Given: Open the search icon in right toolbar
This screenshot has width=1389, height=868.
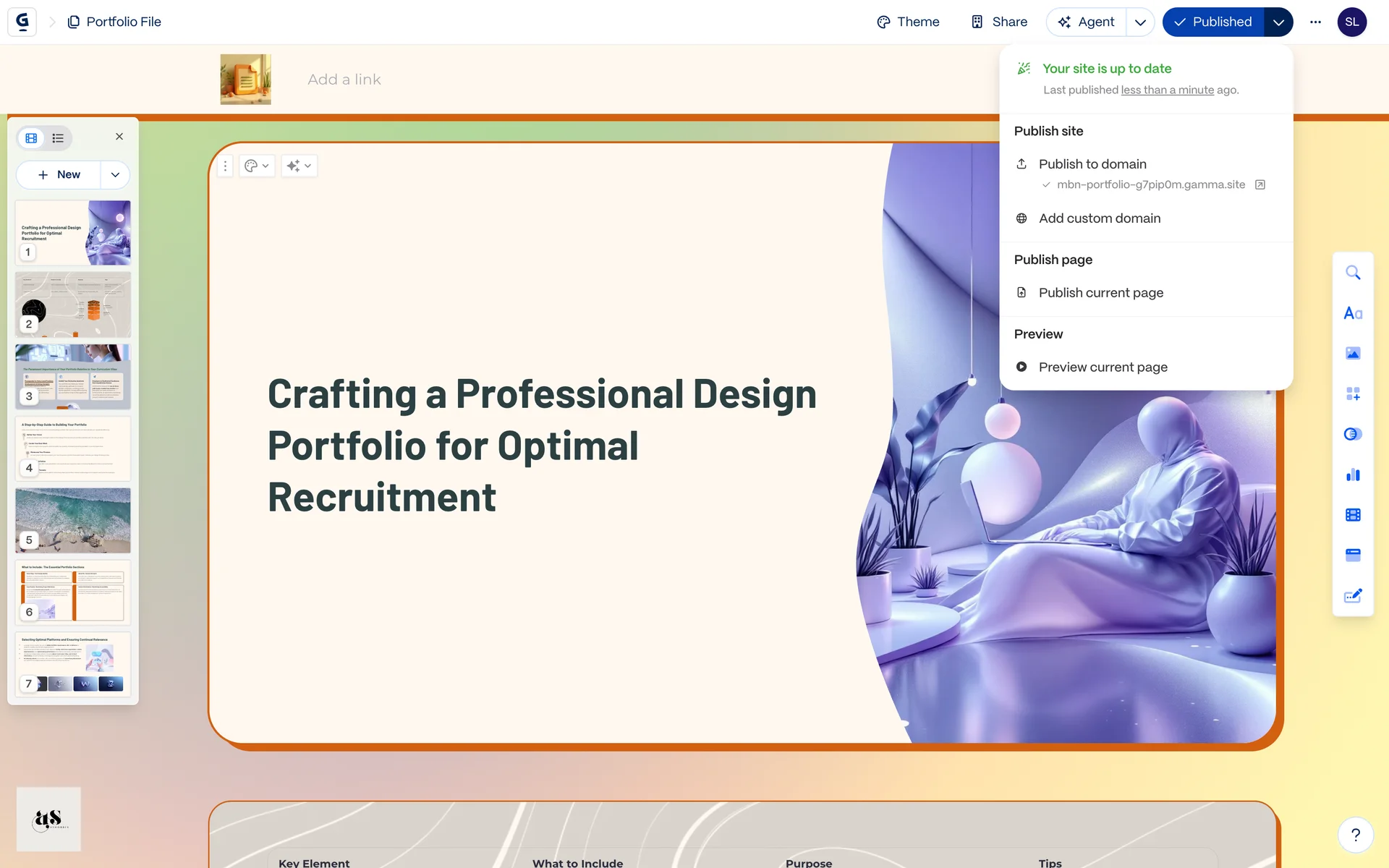Looking at the screenshot, I should 1352,273.
